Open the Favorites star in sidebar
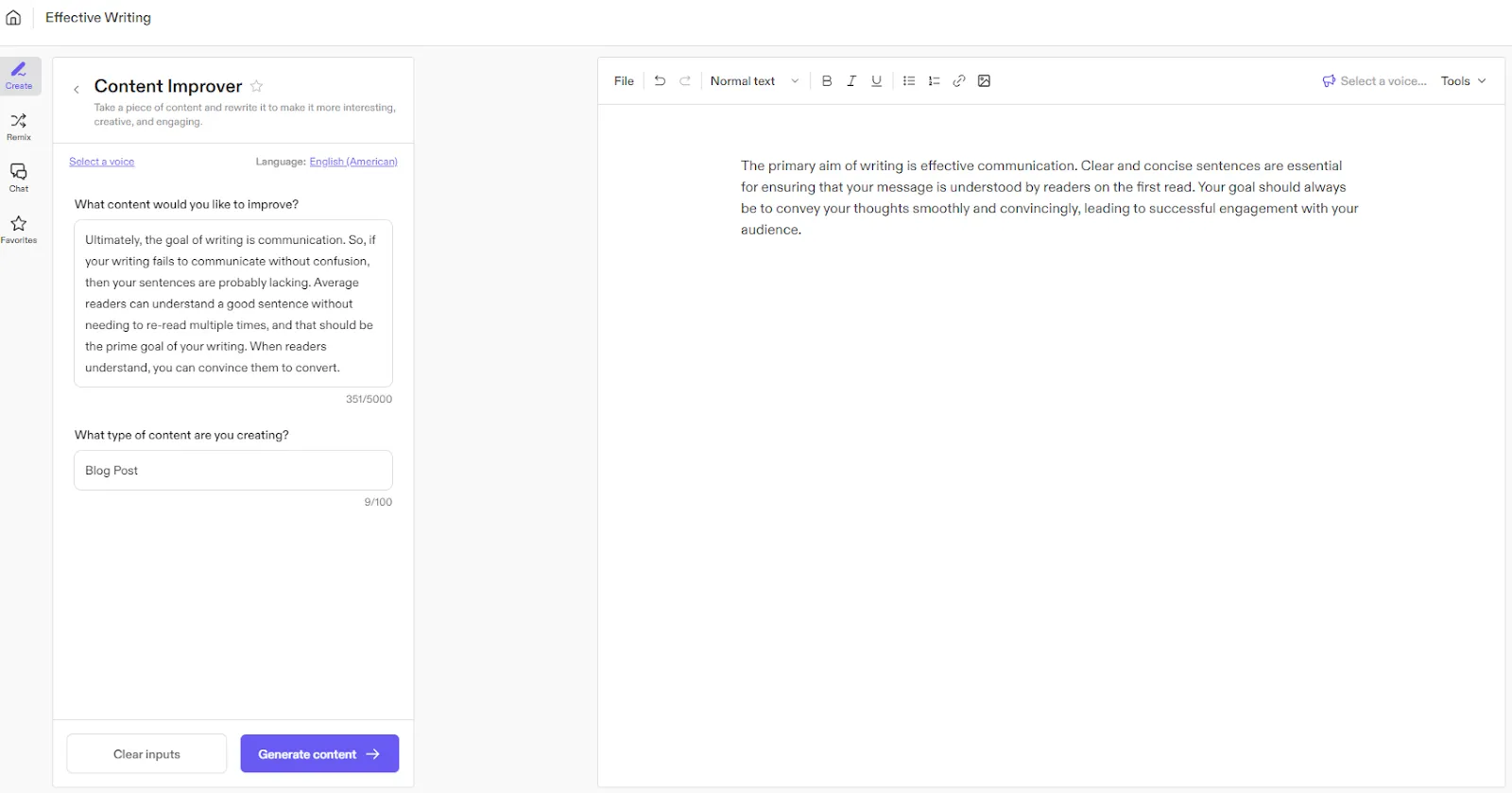Image resolution: width=1512 pixels, height=793 pixels. pyautogui.click(x=19, y=229)
